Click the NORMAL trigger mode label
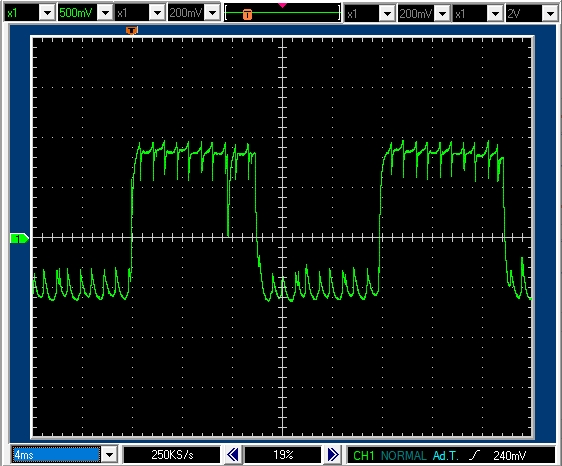The image size is (562, 466). (x=404, y=456)
